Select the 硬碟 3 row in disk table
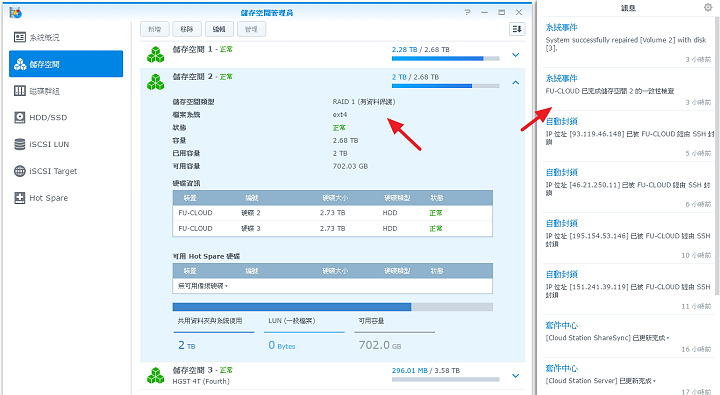 332,228
